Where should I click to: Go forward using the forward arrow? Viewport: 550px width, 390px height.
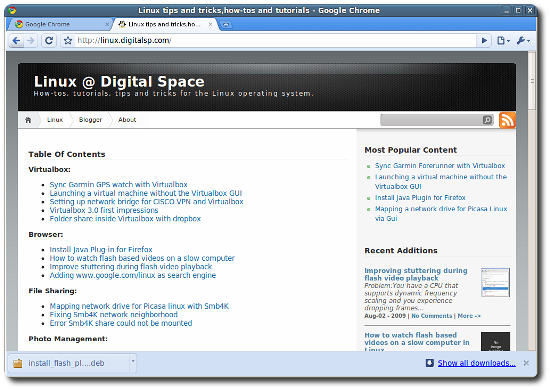[x=31, y=41]
